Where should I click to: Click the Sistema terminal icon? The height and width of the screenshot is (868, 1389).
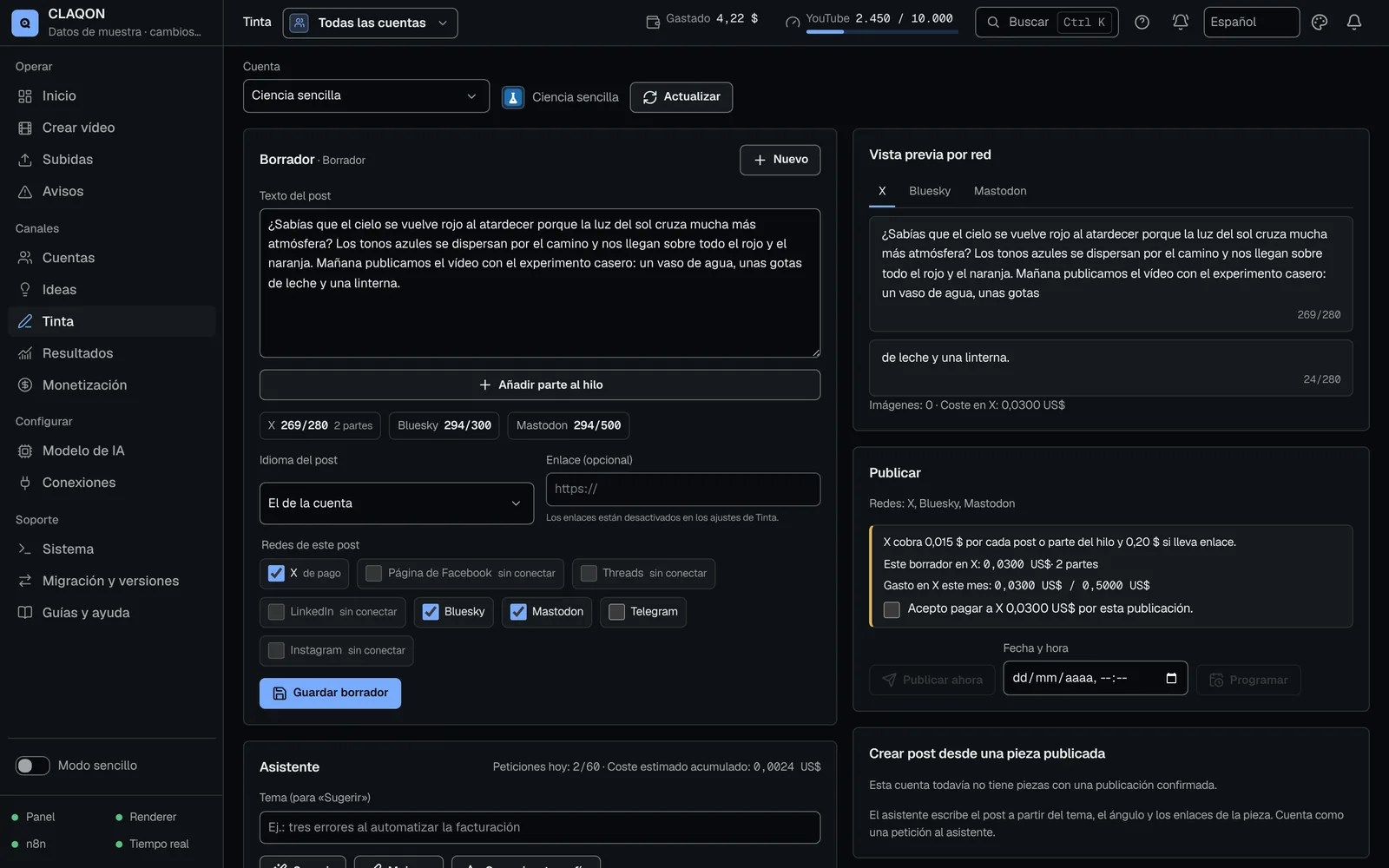[x=25, y=549]
